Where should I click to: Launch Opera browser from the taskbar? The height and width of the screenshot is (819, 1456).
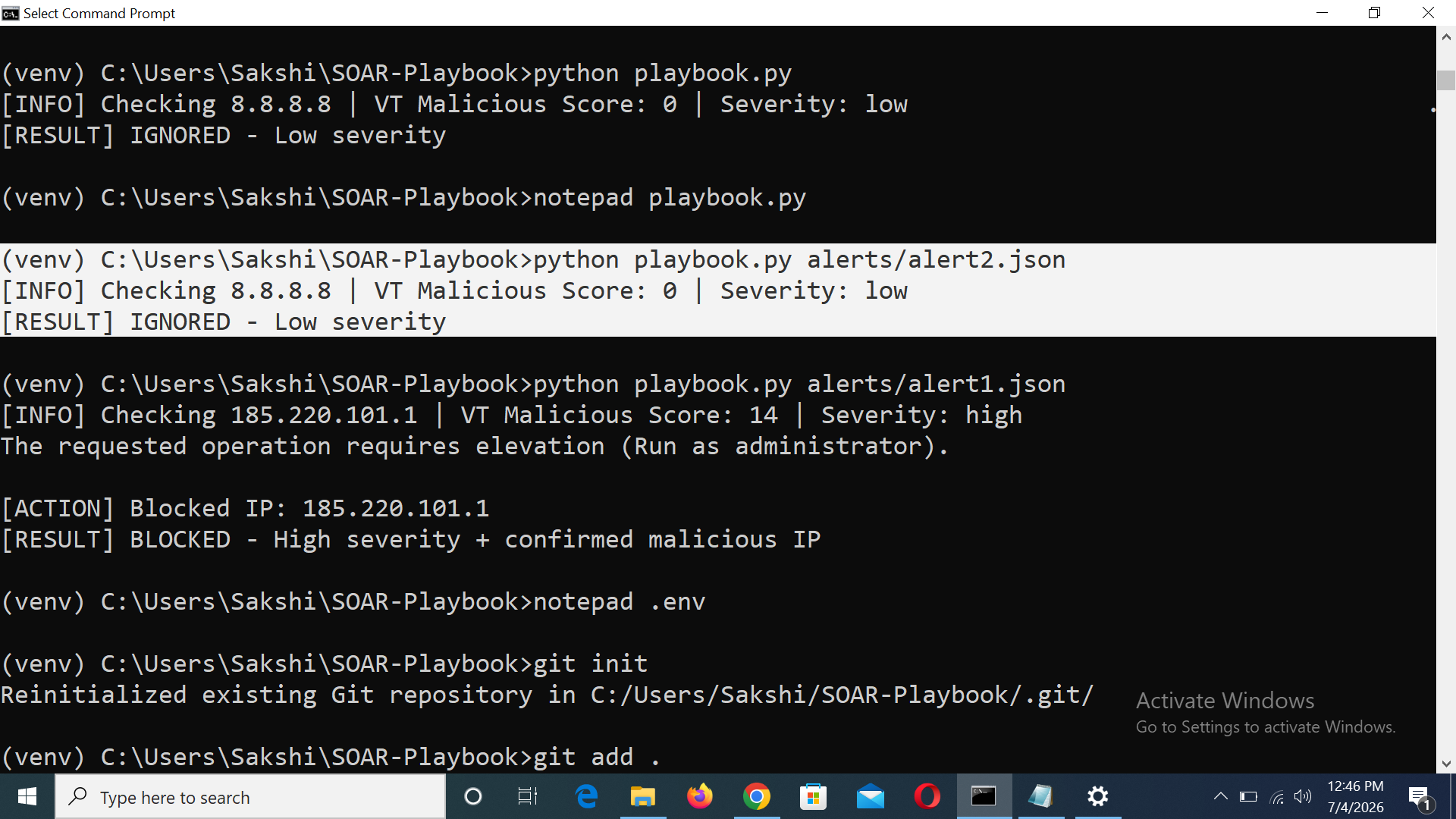tap(927, 796)
